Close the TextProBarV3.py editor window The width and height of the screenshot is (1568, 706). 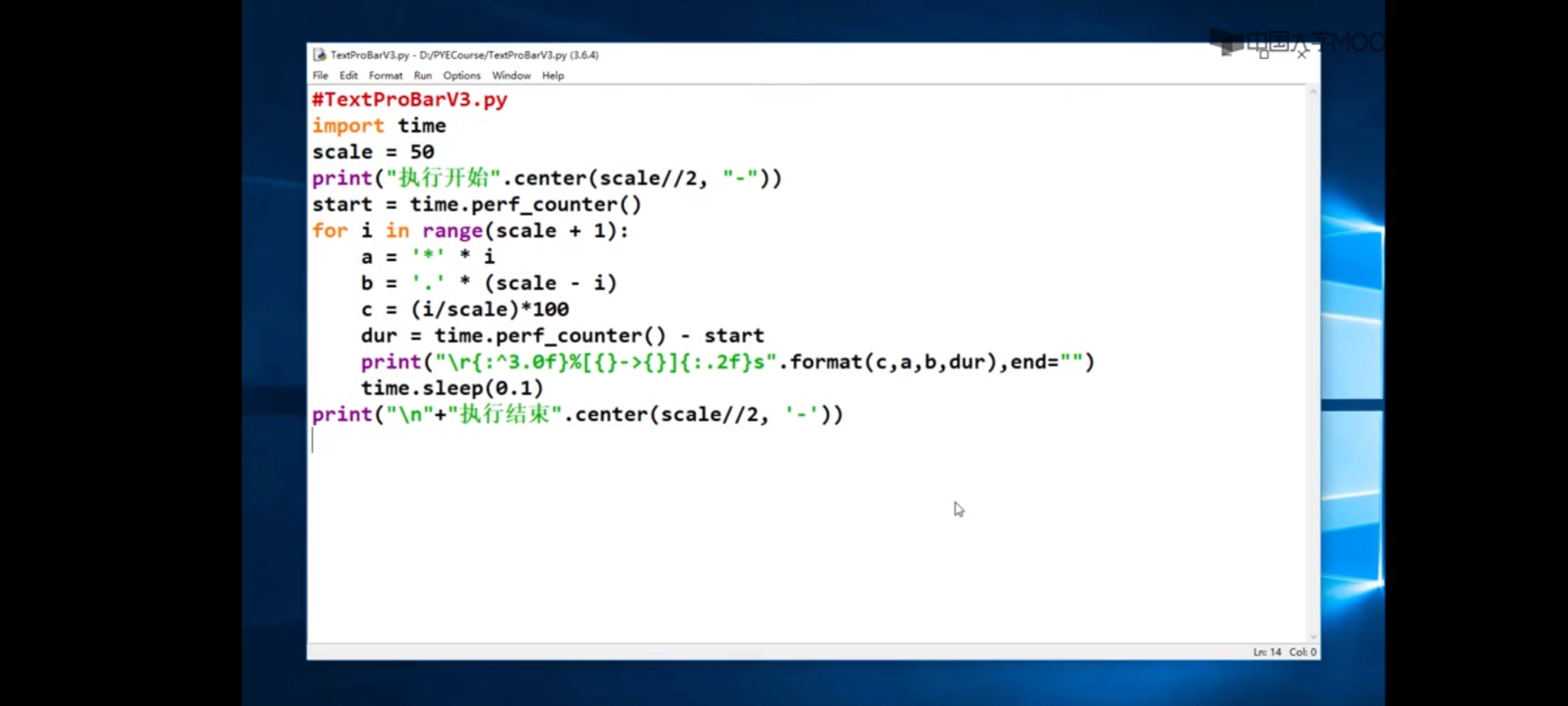(1301, 55)
